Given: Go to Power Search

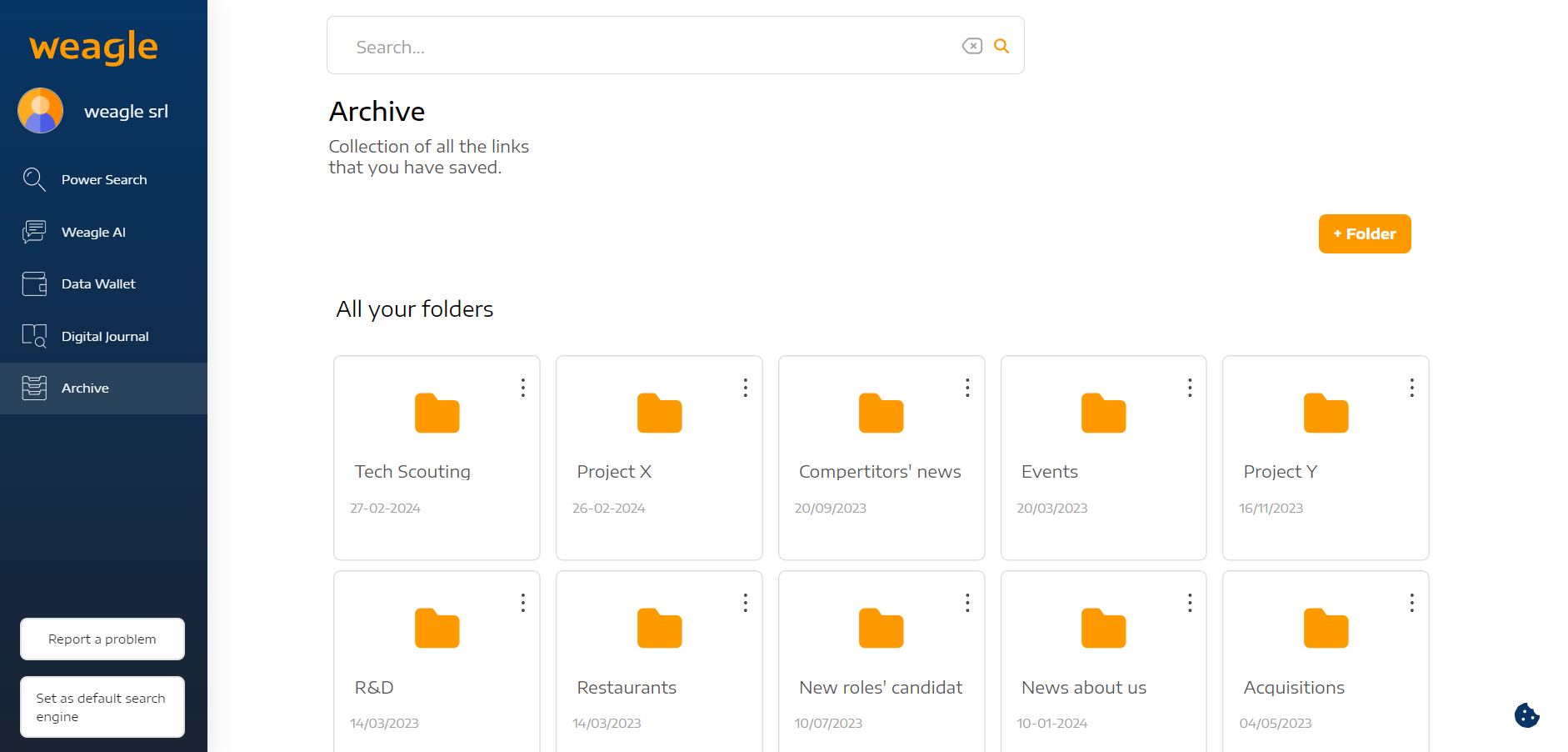Looking at the screenshot, I should coord(103,180).
